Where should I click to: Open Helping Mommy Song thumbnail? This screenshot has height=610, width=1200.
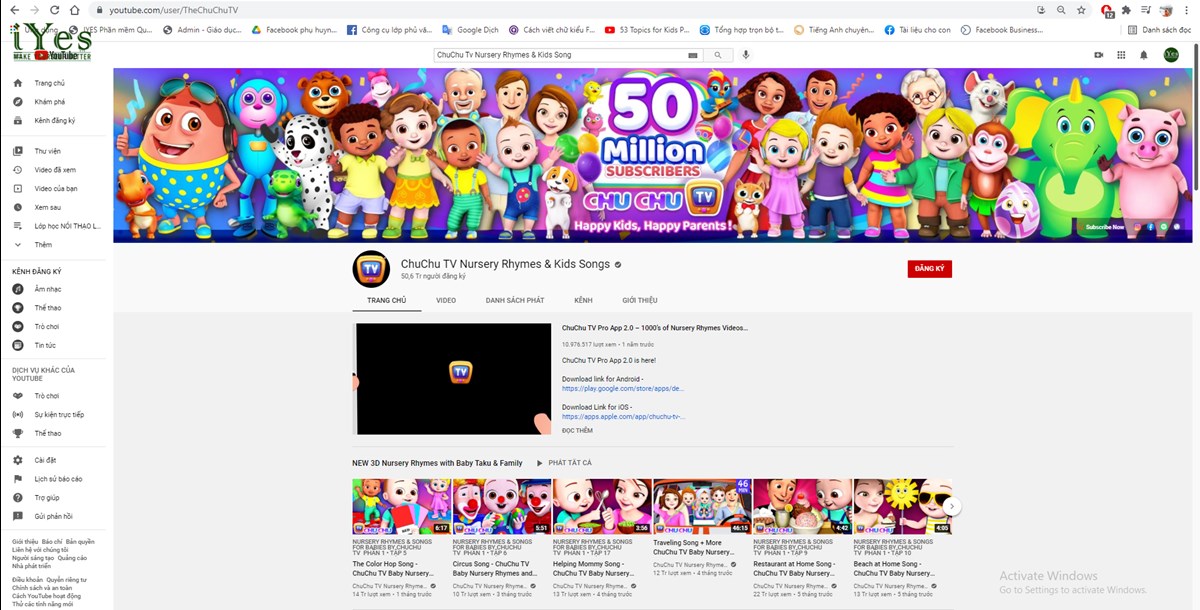coord(602,507)
